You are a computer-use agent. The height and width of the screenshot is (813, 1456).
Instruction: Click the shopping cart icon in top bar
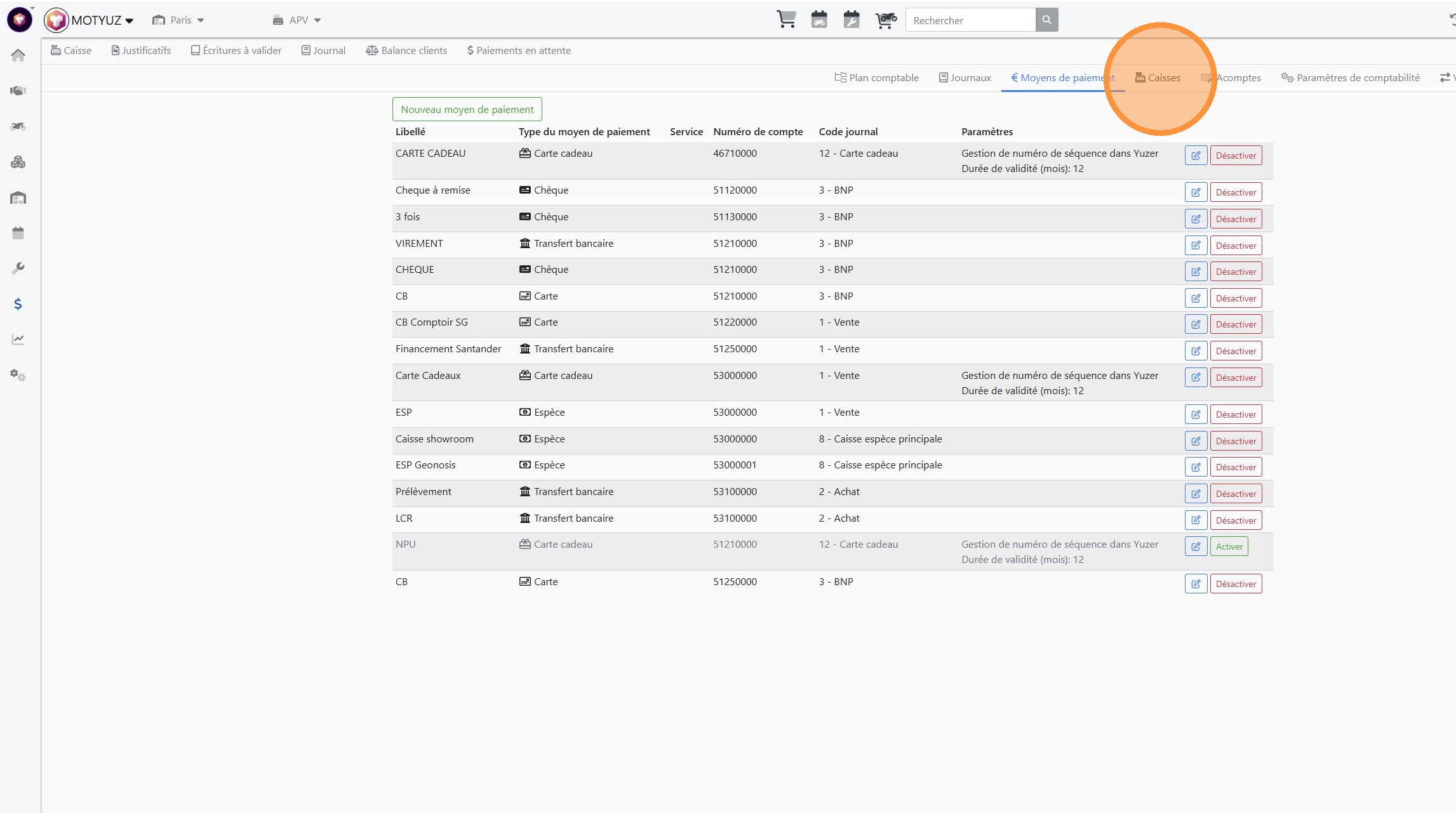coord(786,20)
